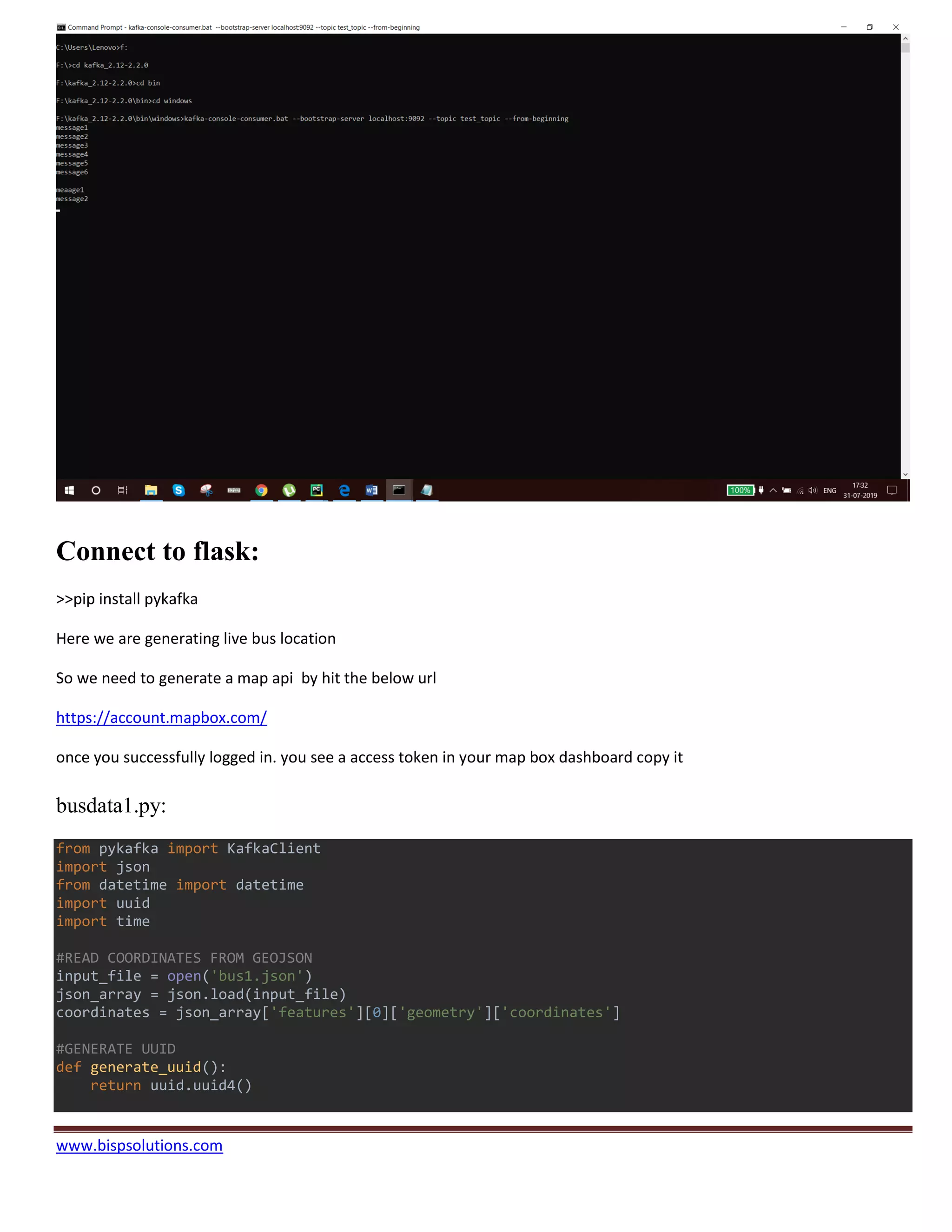The width and height of the screenshot is (952, 1232).
Task: Click the ENG input language indicator
Action: pos(830,491)
